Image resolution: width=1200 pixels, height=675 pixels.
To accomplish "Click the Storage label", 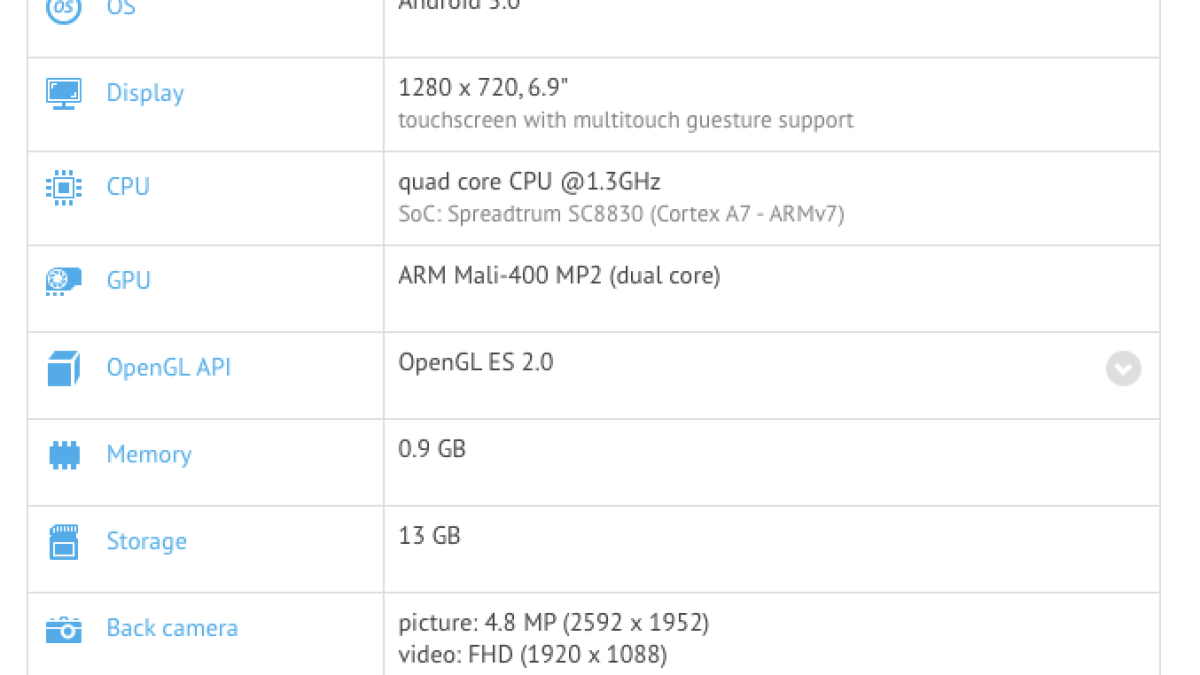I will tap(146, 542).
